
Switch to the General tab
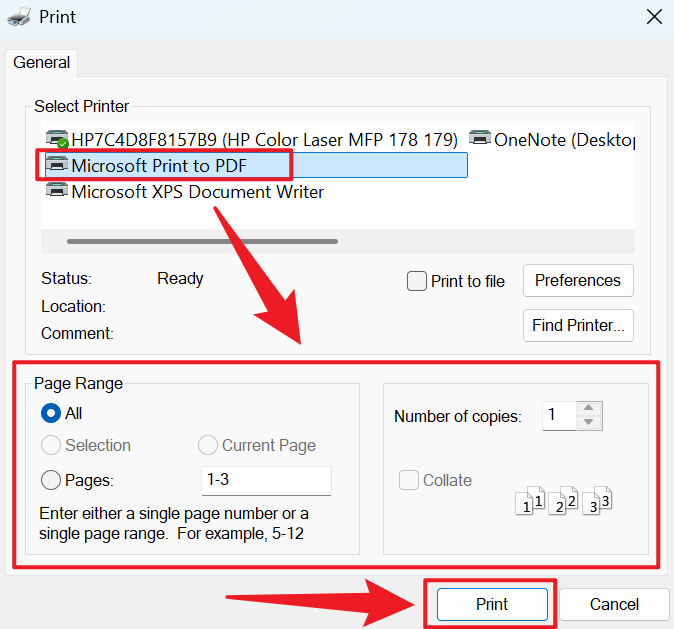point(42,63)
